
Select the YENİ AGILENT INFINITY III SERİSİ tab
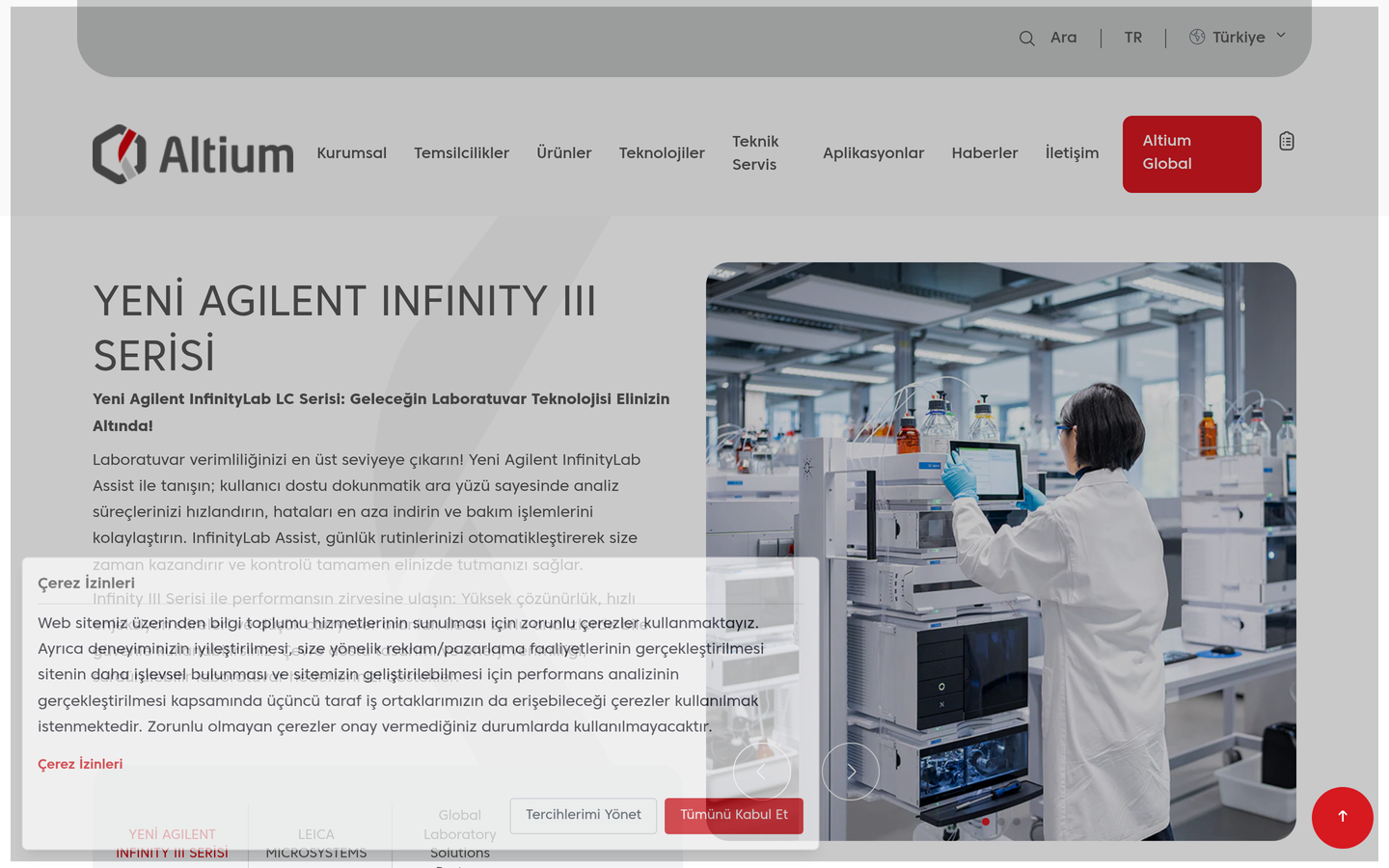tap(172, 843)
